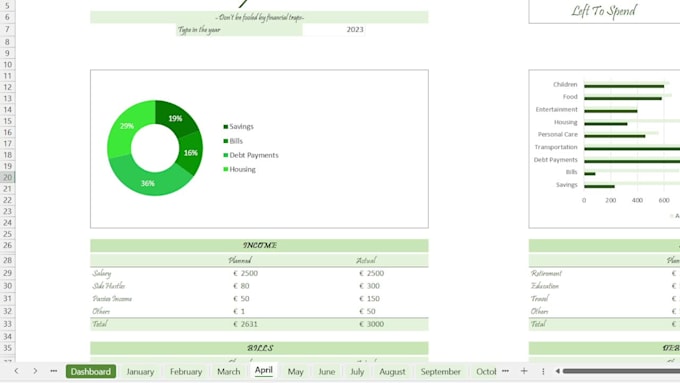Select planned Others value € 1
680x383 pixels.
click(239, 311)
